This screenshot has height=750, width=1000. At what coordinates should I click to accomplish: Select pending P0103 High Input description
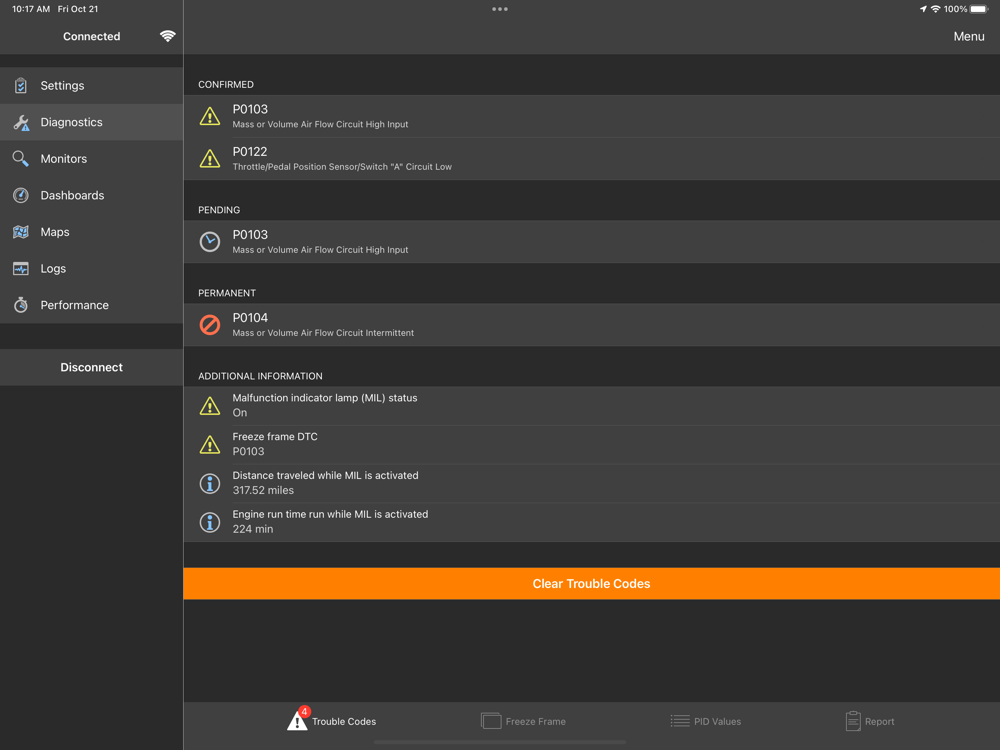pyautogui.click(x=320, y=250)
